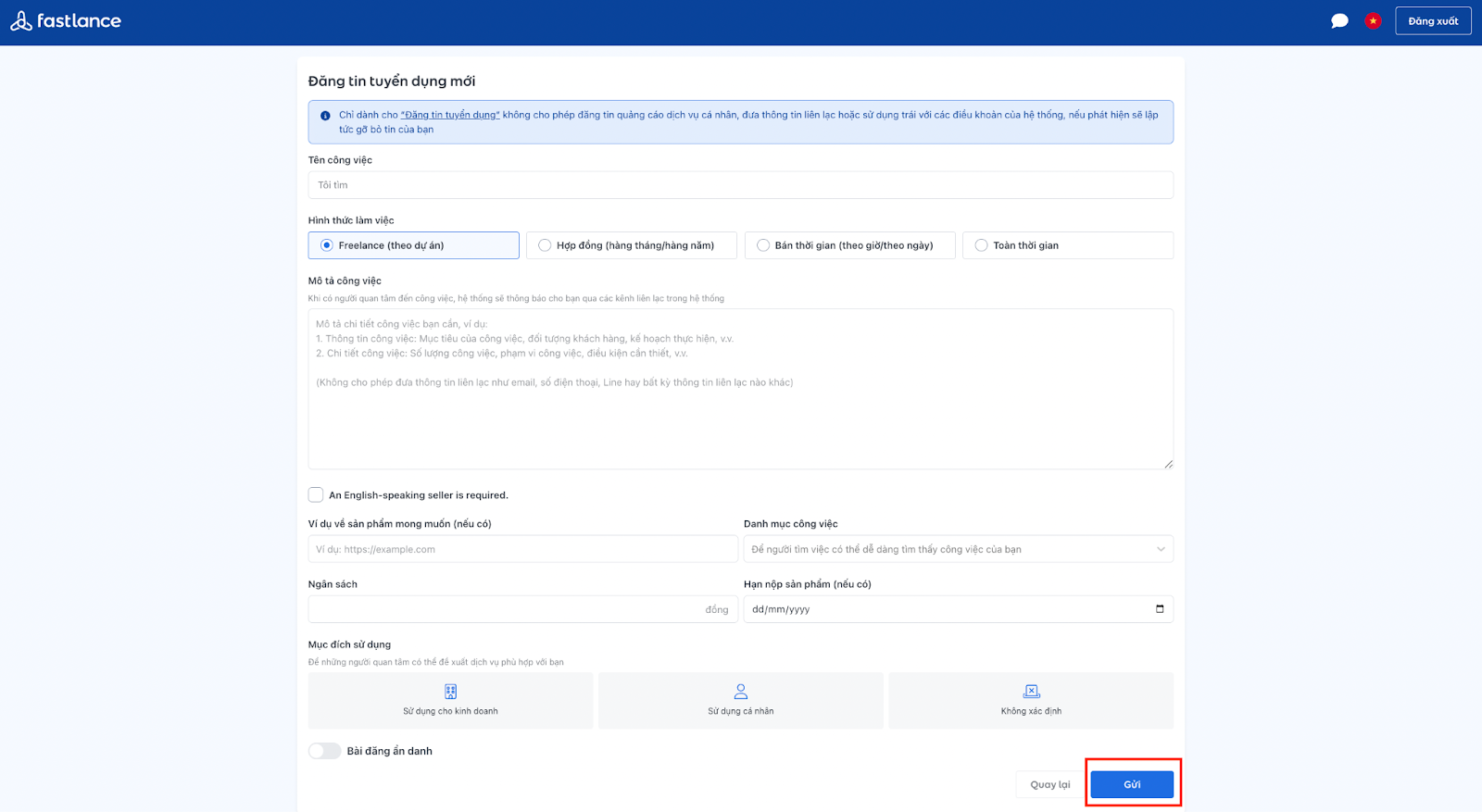The height and width of the screenshot is (812, 1482).
Task: Open the chat messages icon
Action: point(1339,21)
